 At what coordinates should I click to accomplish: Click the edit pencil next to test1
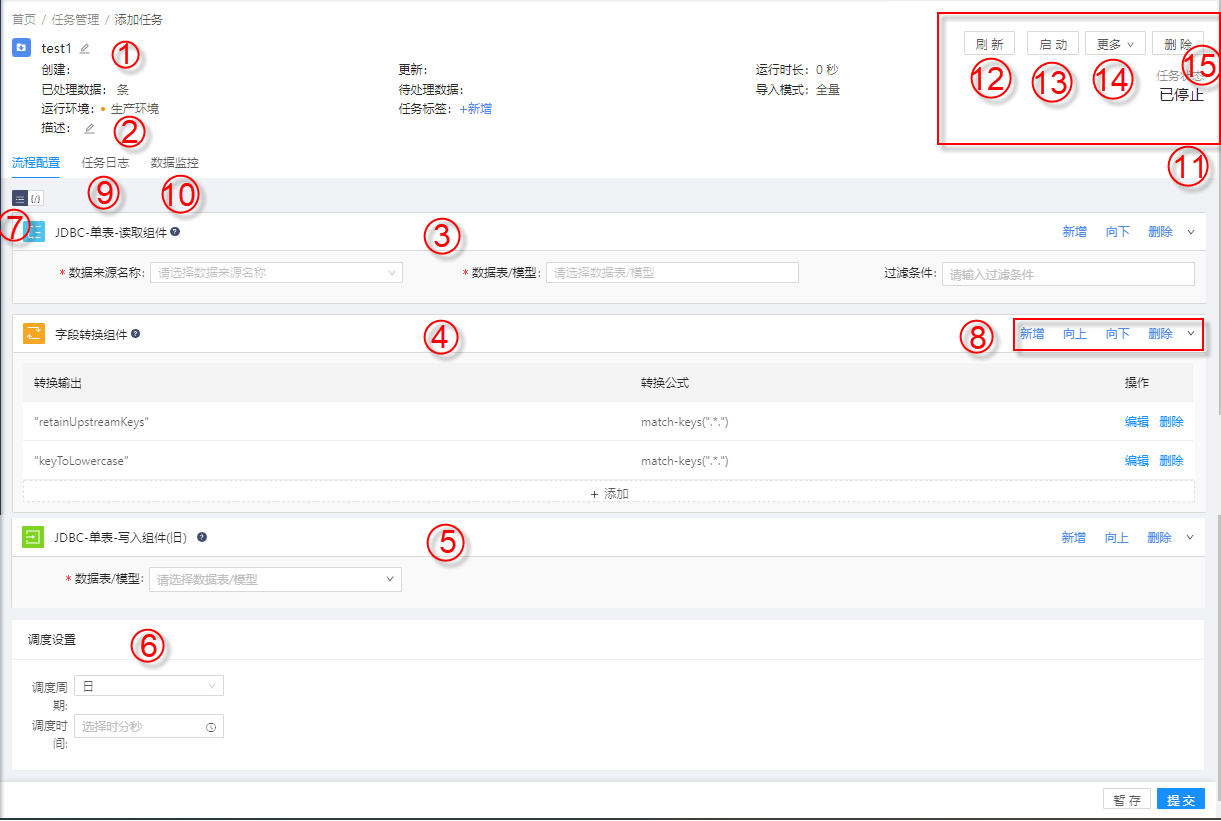[x=85, y=48]
